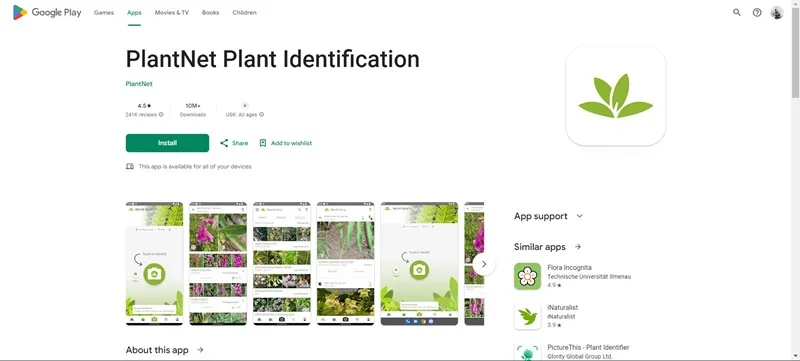800x361 pixels.
Task: Open About this app arrow
Action: click(x=201, y=350)
